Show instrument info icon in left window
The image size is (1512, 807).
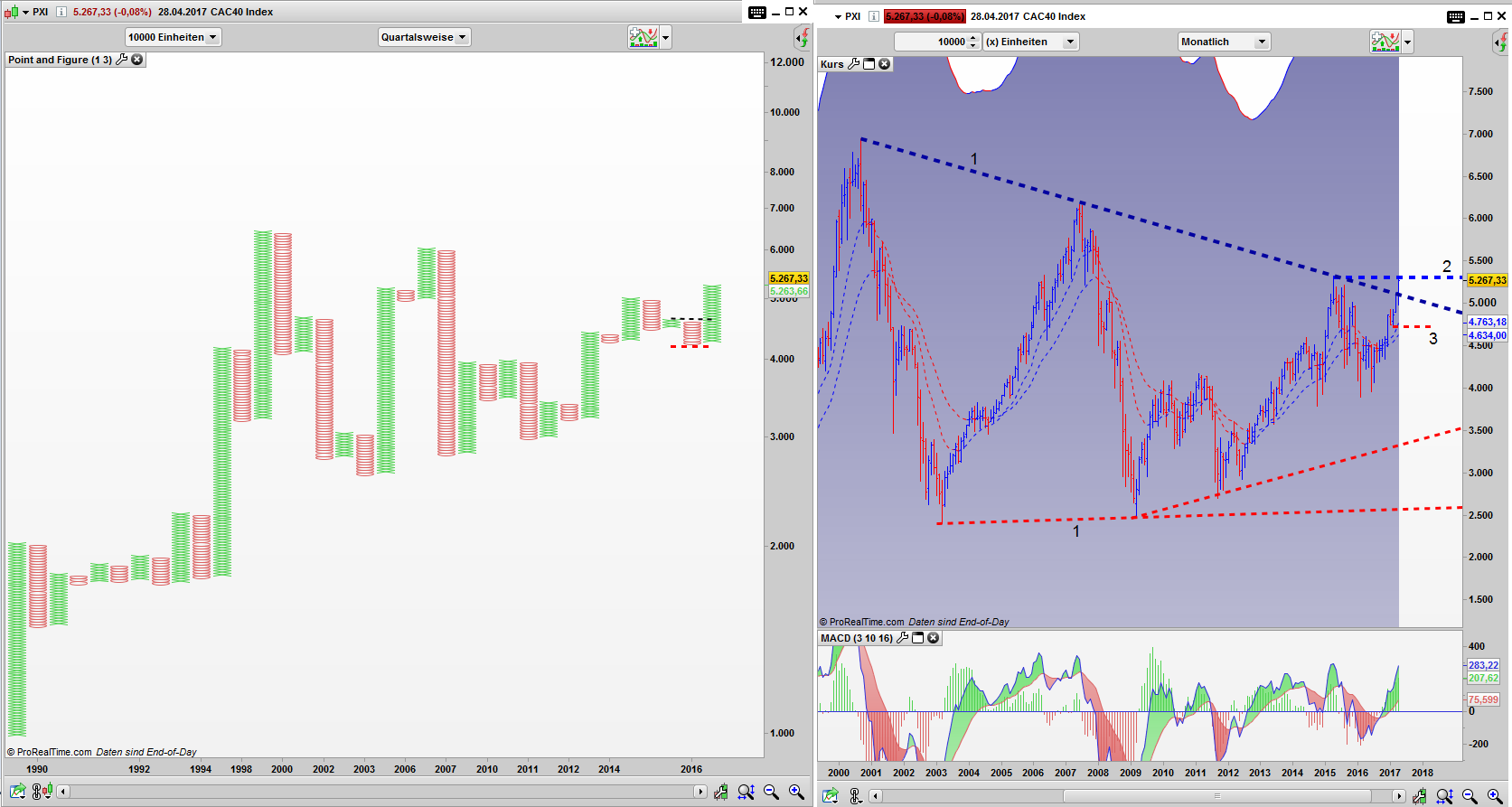coord(61,12)
